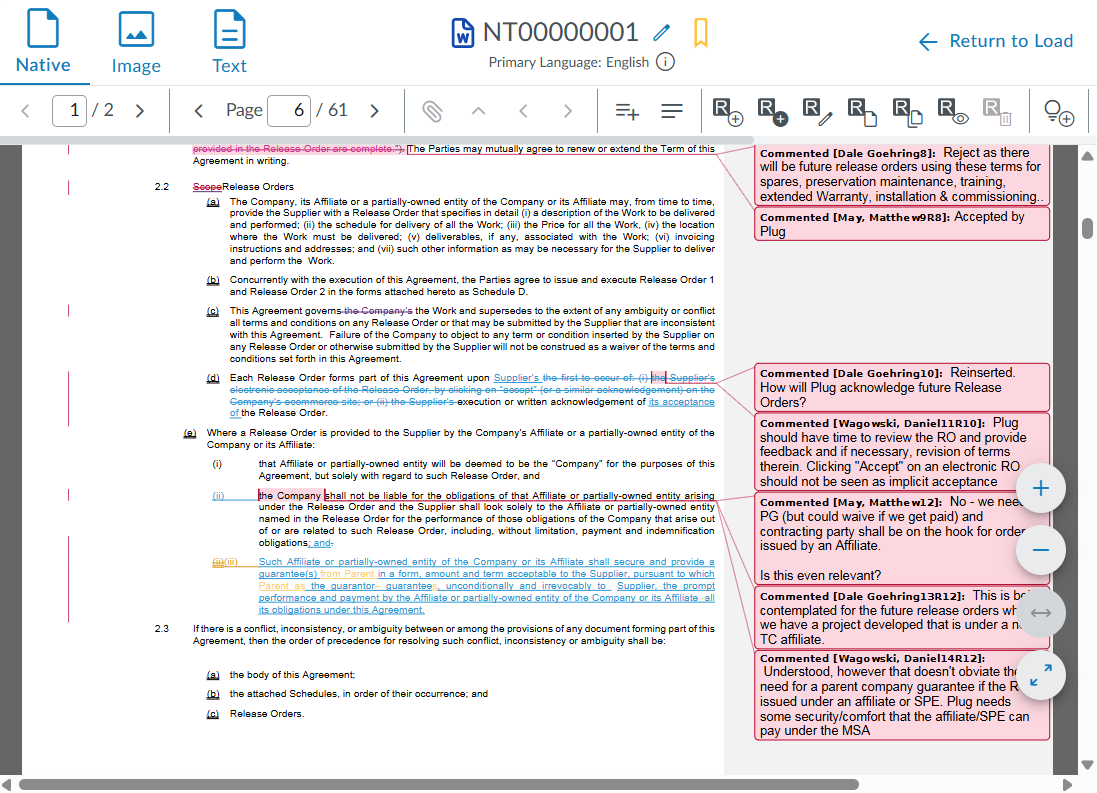
Task: Click redaction R with outlined plus icon
Action: (x=727, y=111)
